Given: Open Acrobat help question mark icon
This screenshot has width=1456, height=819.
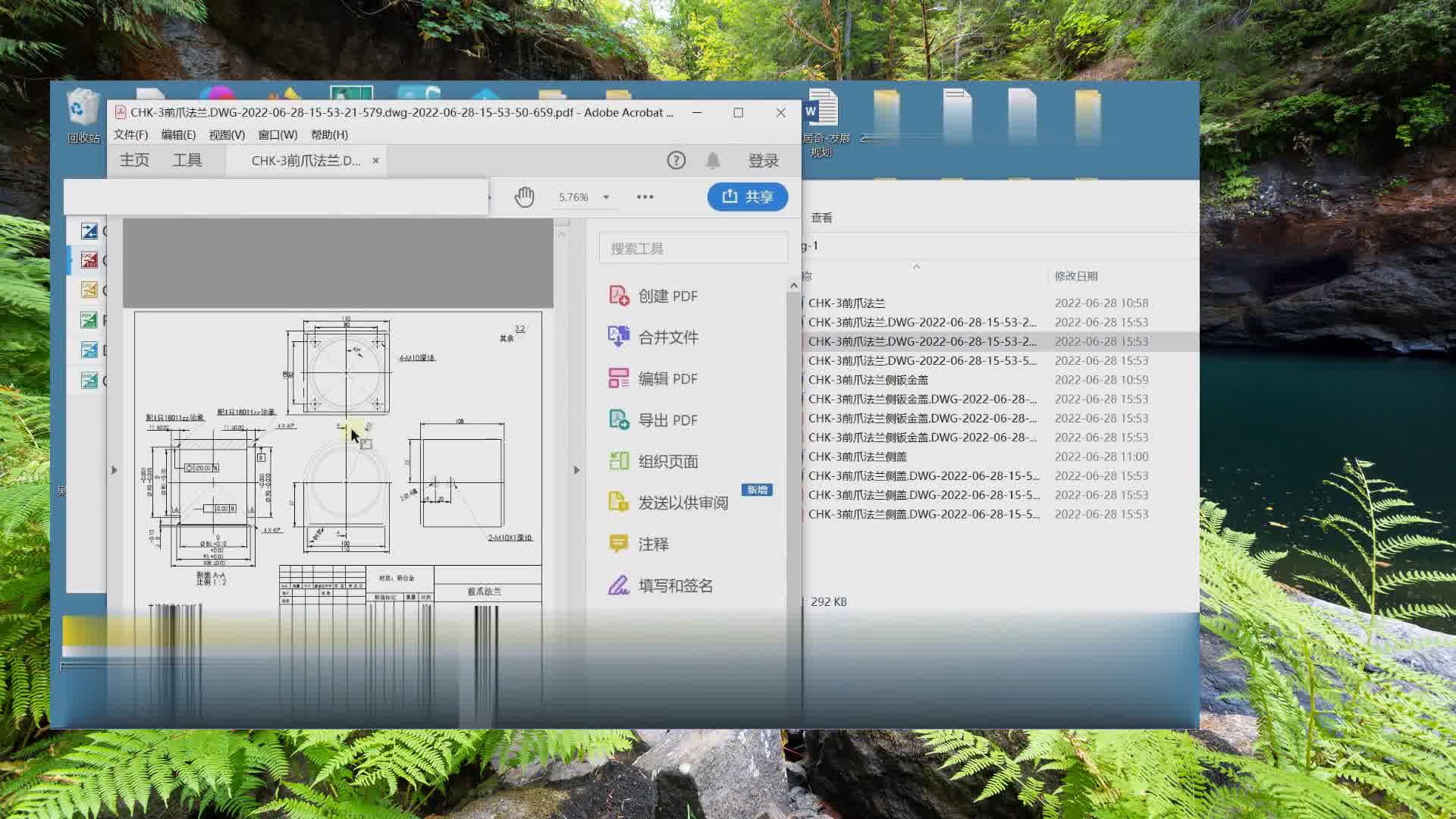Looking at the screenshot, I should [676, 160].
